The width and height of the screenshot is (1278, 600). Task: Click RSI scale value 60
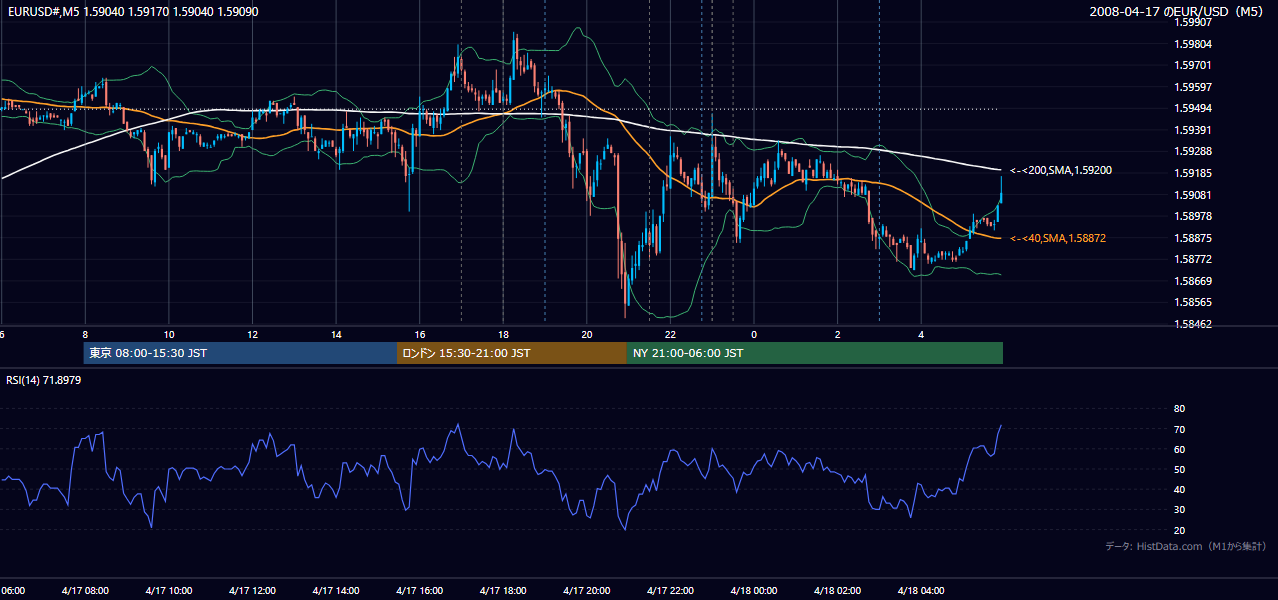1179,449
